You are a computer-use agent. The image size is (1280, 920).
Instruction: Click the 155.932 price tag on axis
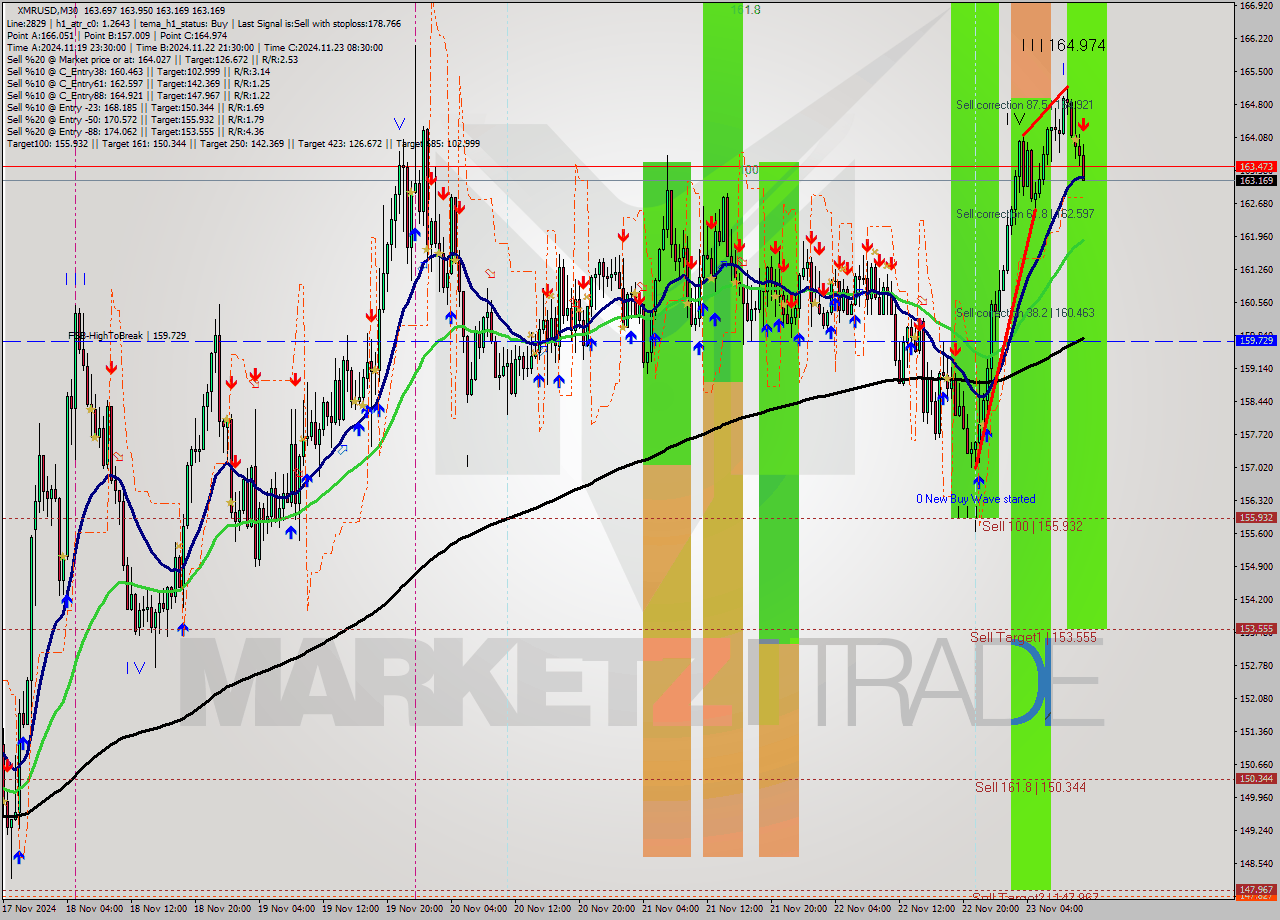[1256, 518]
